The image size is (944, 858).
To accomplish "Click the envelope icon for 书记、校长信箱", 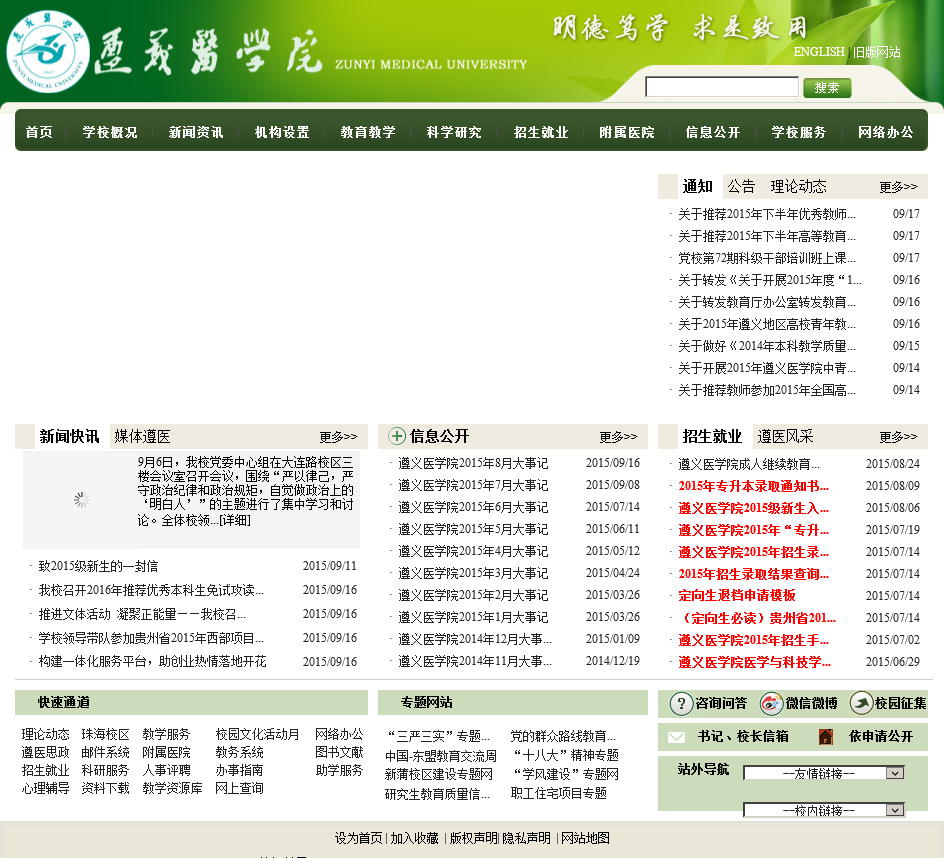I will pyautogui.click(x=677, y=737).
